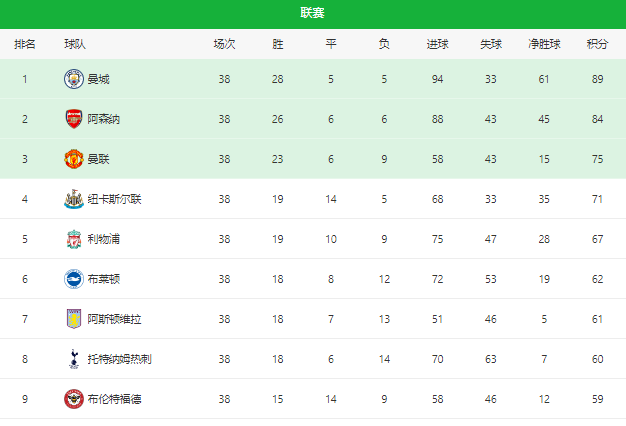Select the 联赛 tab header

(313, 13)
